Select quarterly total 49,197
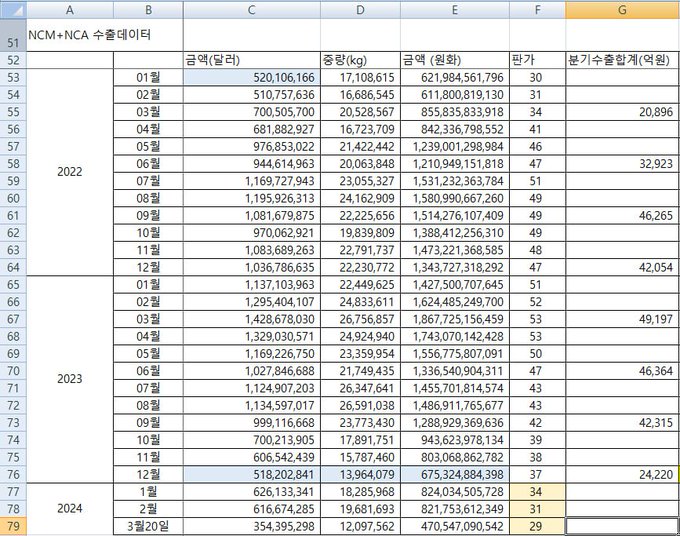The width and height of the screenshot is (680, 536). pos(622,319)
